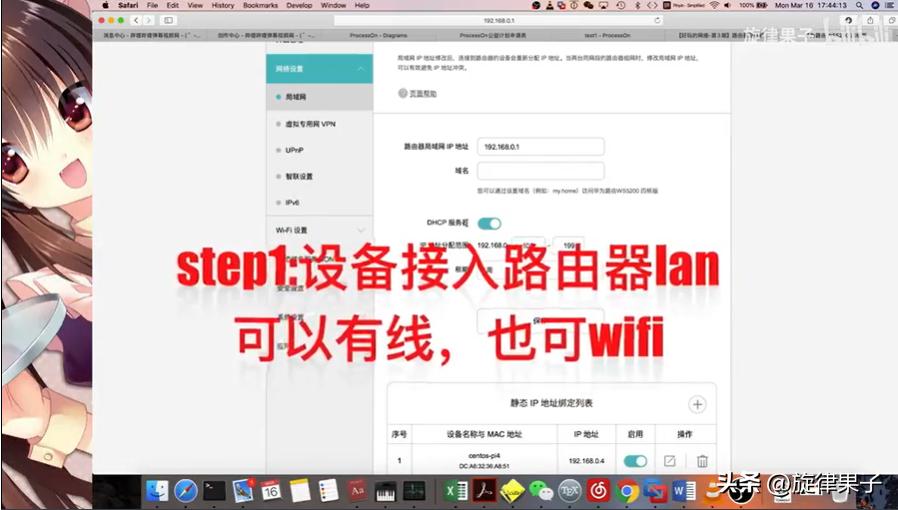Image resolution: width=898 pixels, height=510 pixels.
Task: Switch to the ProcessOn - Diagrams tab
Action: (x=378, y=35)
